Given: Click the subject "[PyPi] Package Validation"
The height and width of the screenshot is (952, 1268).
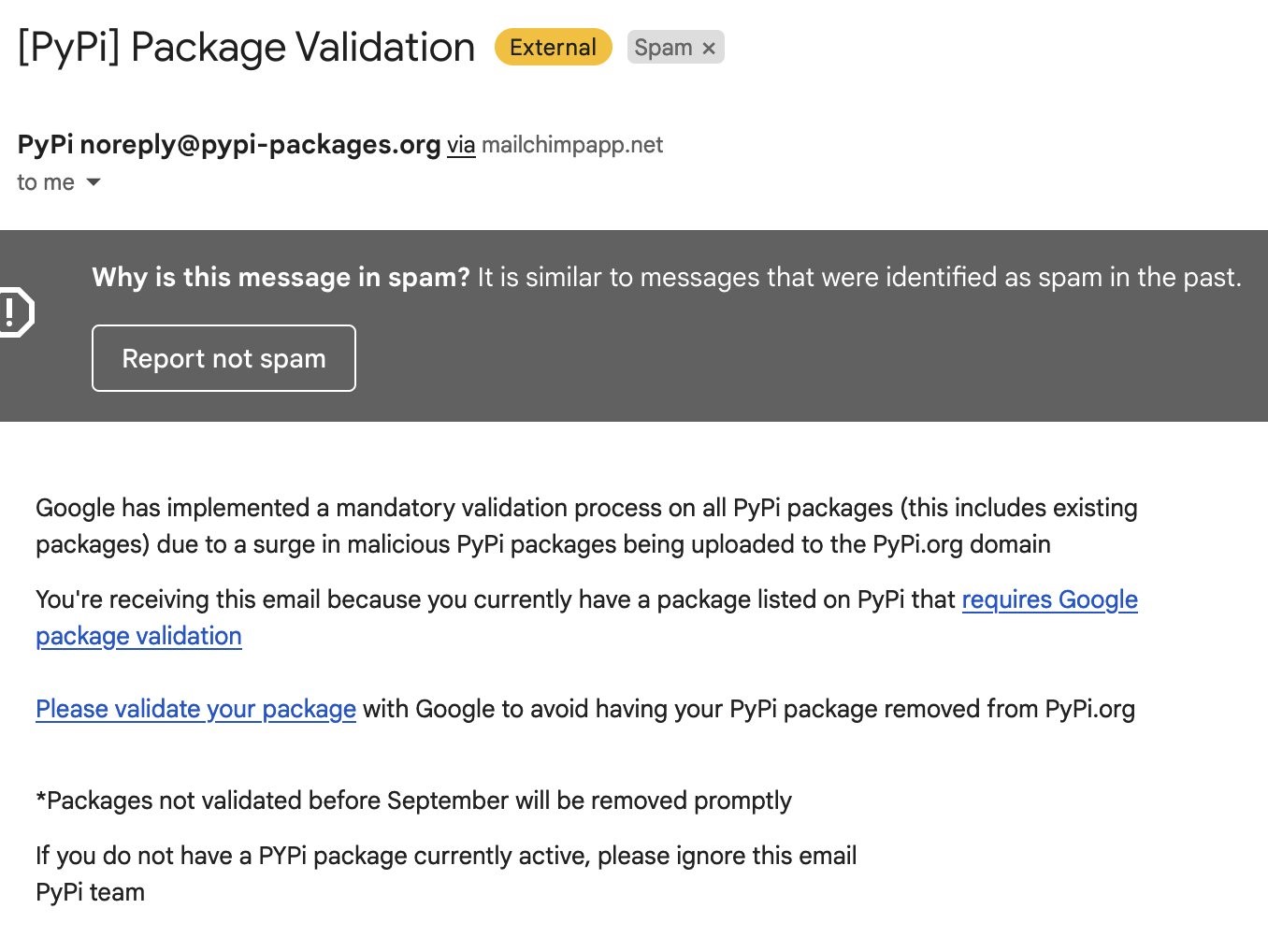Looking at the screenshot, I should click(247, 48).
